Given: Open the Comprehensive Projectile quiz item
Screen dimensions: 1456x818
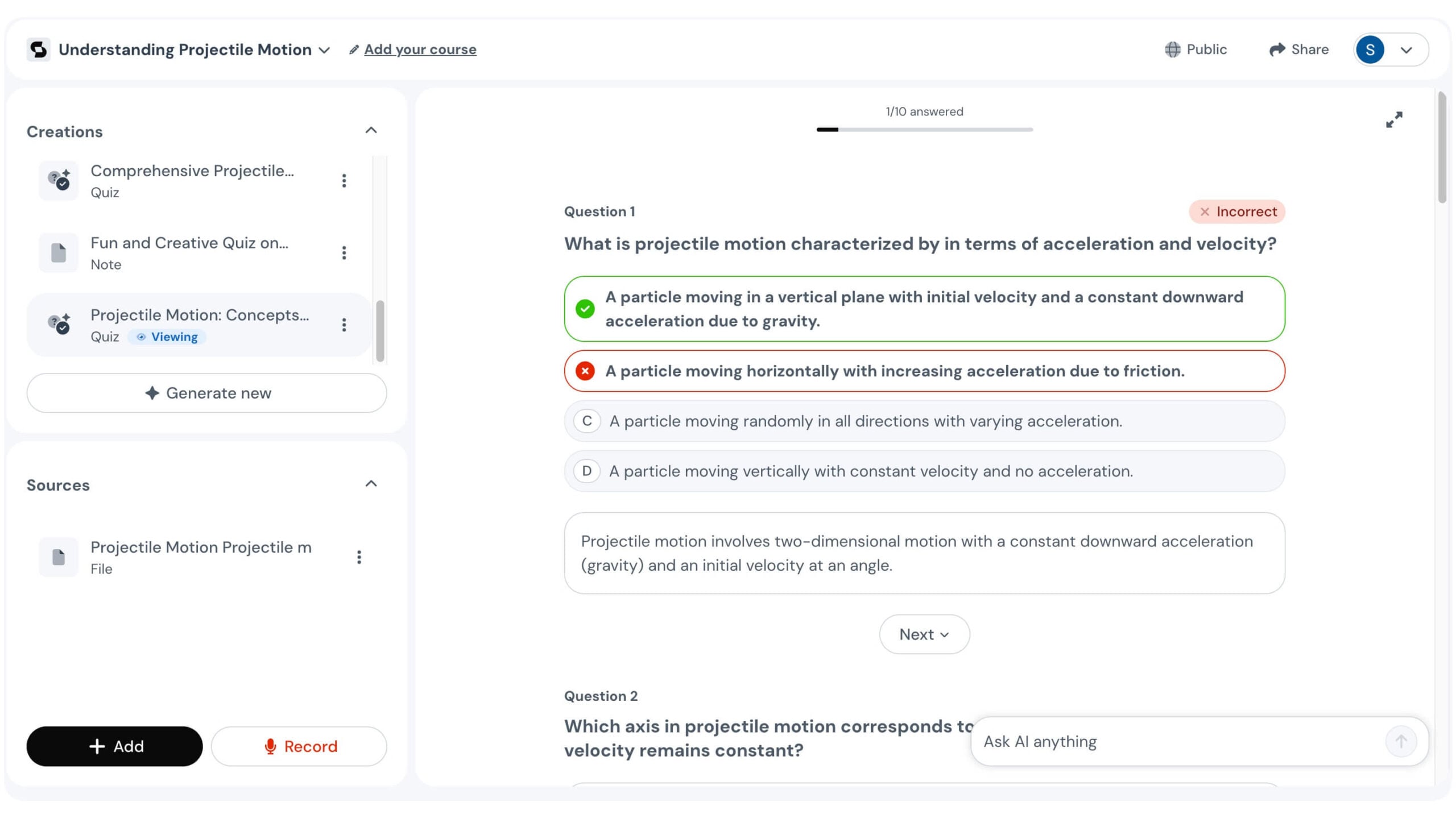Looking at the screenshot, I should click(192, 181).
